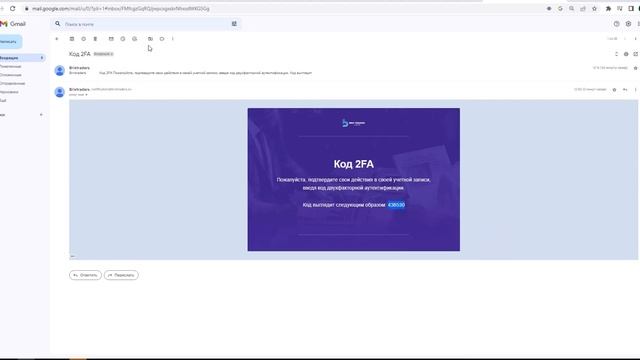Image resolution: width=640 pixels, height=360 pixels.
Task: Open the Помеченные starred folder
Action: (11, 67)
